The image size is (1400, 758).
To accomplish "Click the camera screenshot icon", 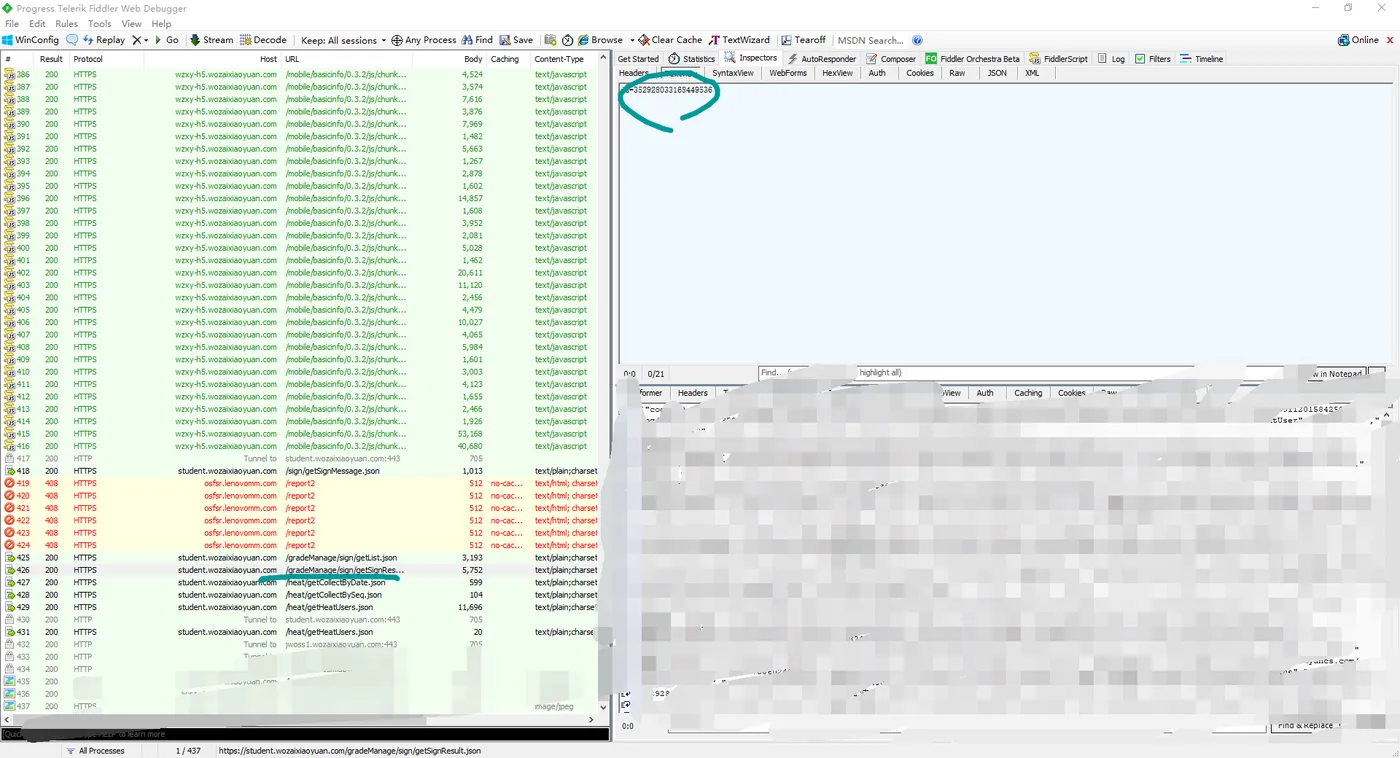I will coord(550,40).
